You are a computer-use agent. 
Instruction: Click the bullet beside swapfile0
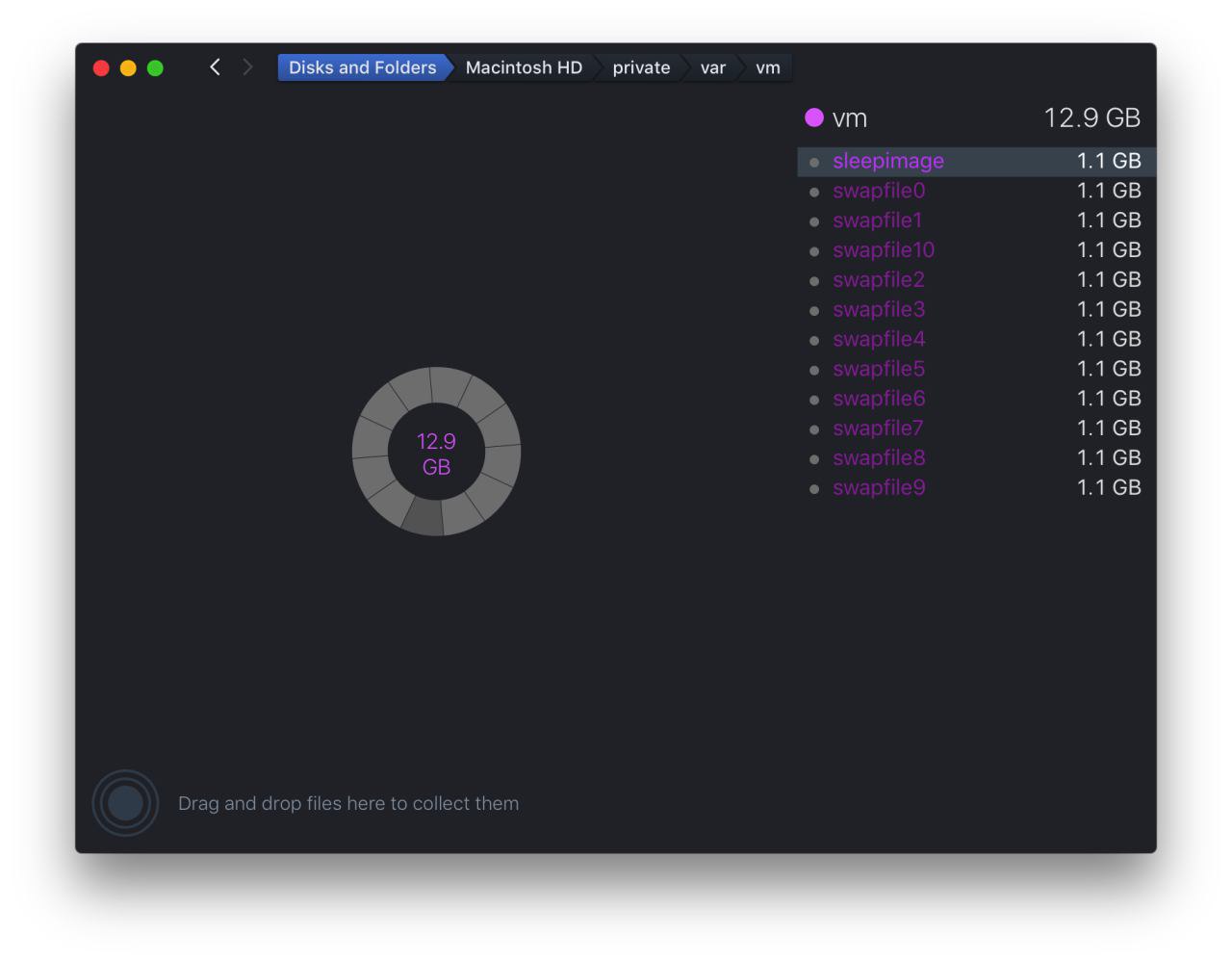[x=814, y=193]
